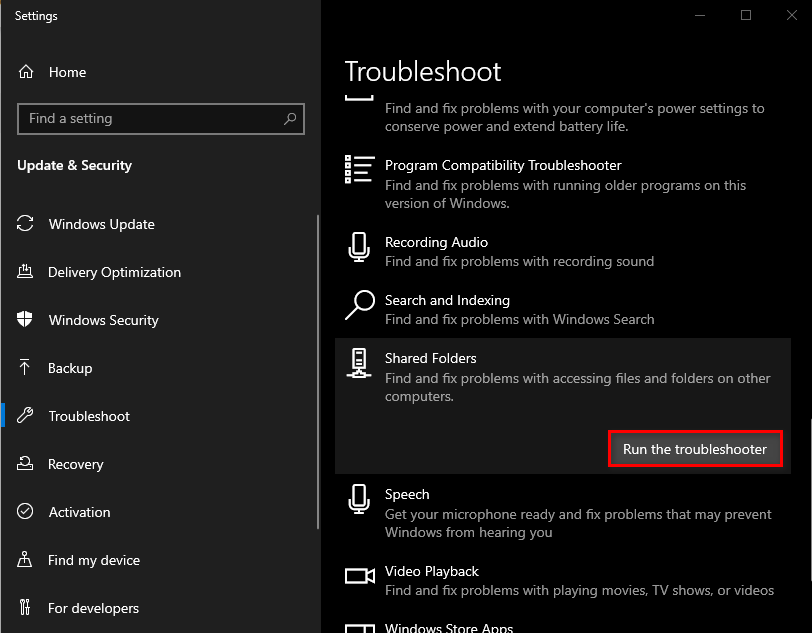Open the Windows Security page
812x633 pixels.
click(x=103, y=320)
